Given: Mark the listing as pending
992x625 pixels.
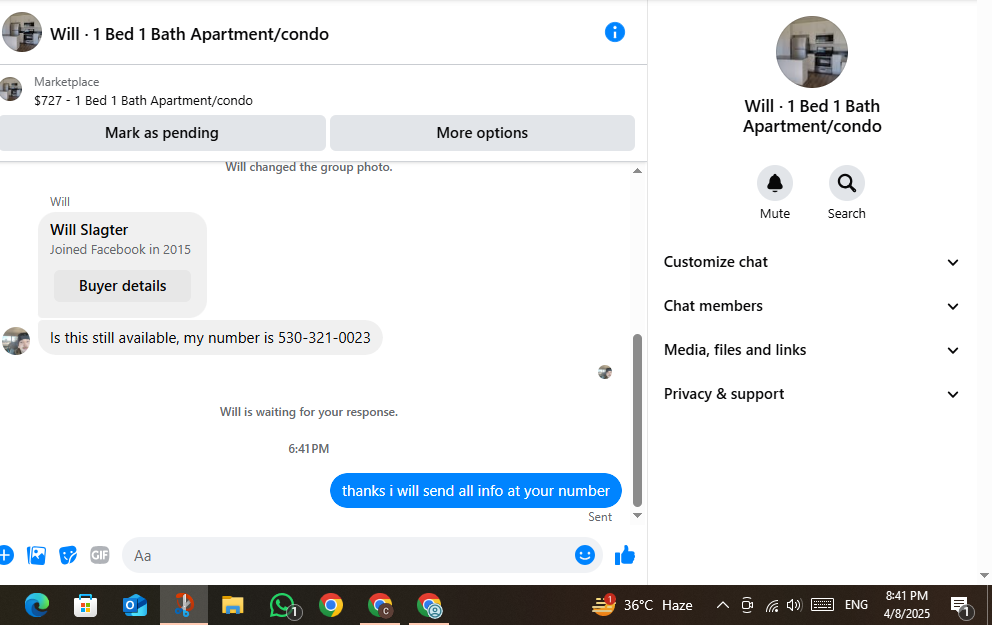Looking at the screenshot, I should tap(162, 133).
